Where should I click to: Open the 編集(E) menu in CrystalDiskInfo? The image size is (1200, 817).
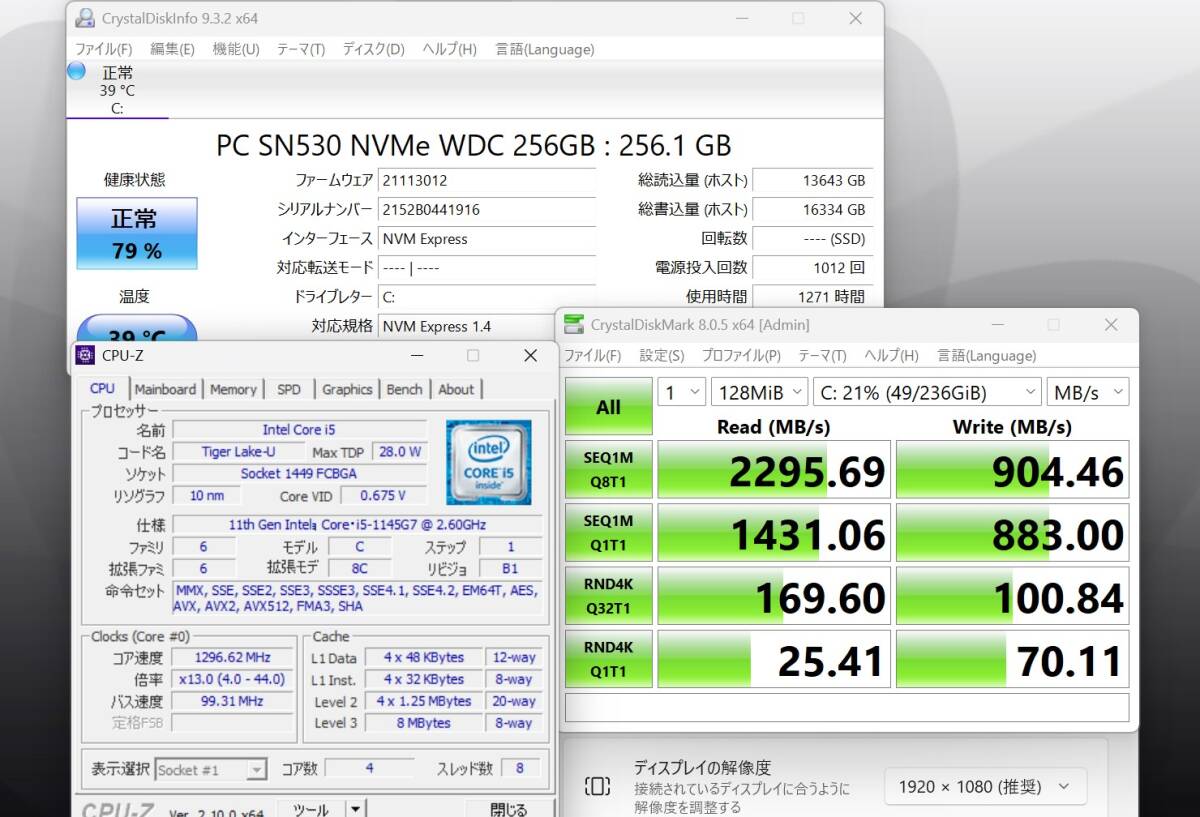click(172, 49)
